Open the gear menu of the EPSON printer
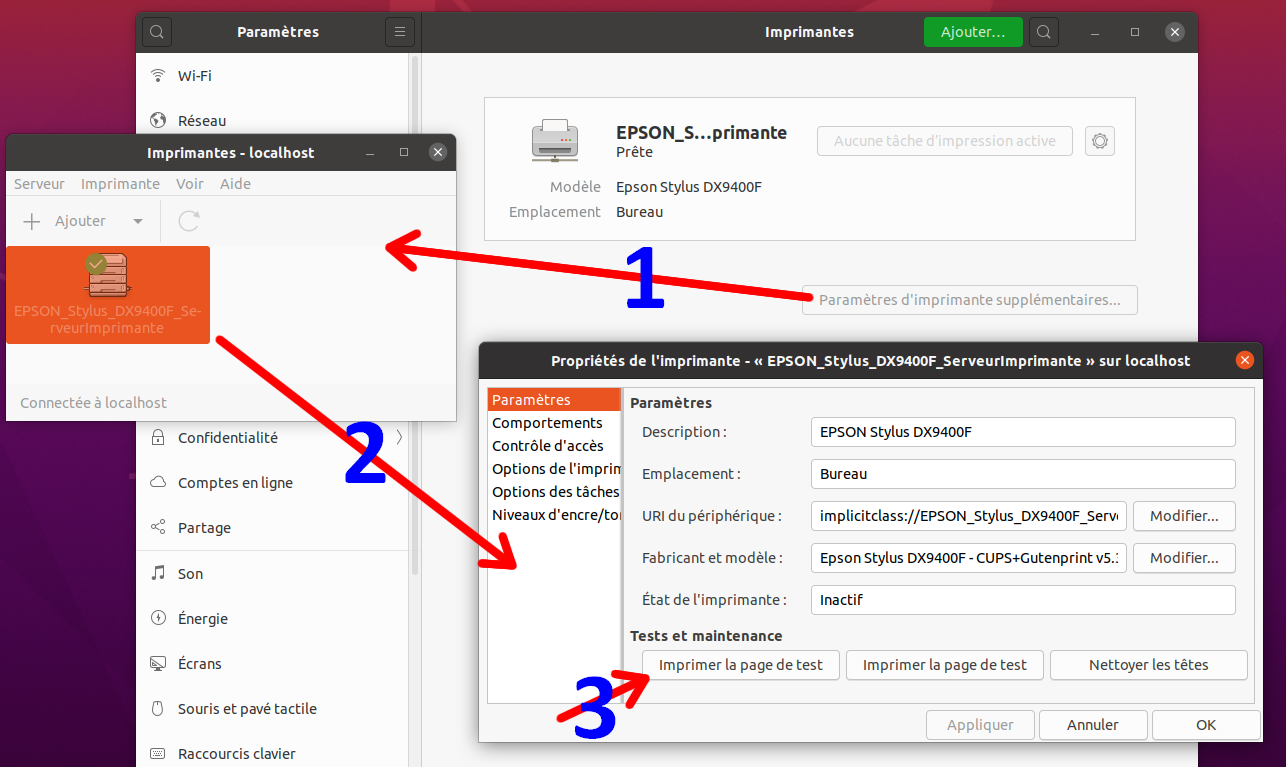The image size is (1286, 767). tap(1100, 141)
